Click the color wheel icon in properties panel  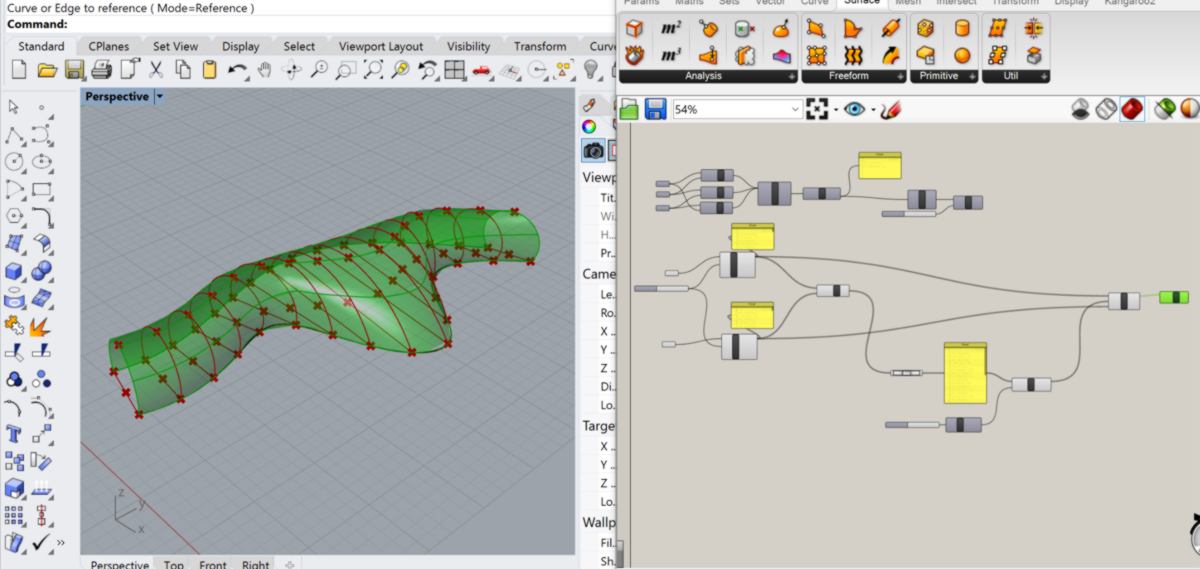[x=589, y=126]
